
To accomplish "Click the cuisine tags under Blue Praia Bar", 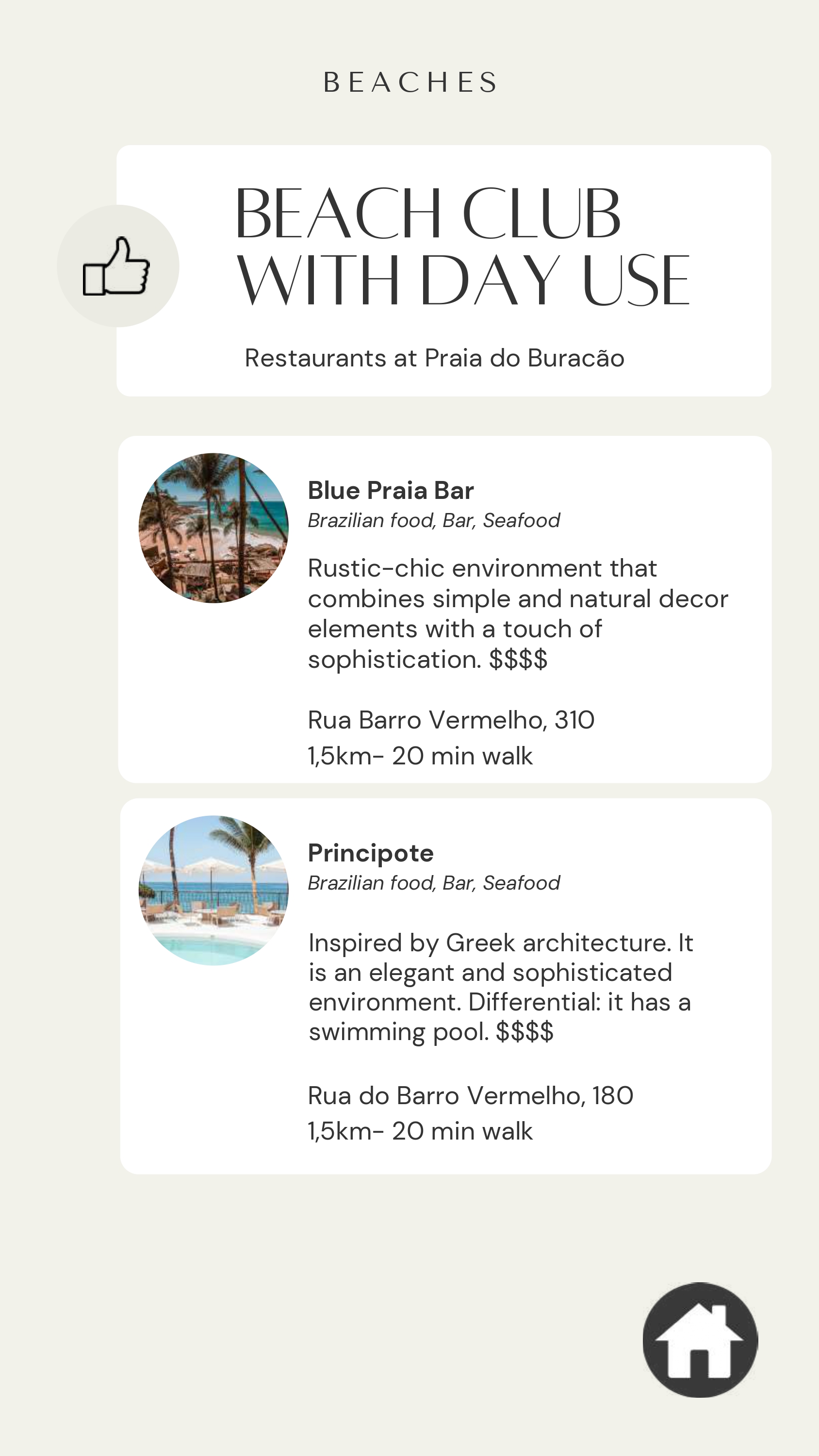I will [x=434, y=521].
